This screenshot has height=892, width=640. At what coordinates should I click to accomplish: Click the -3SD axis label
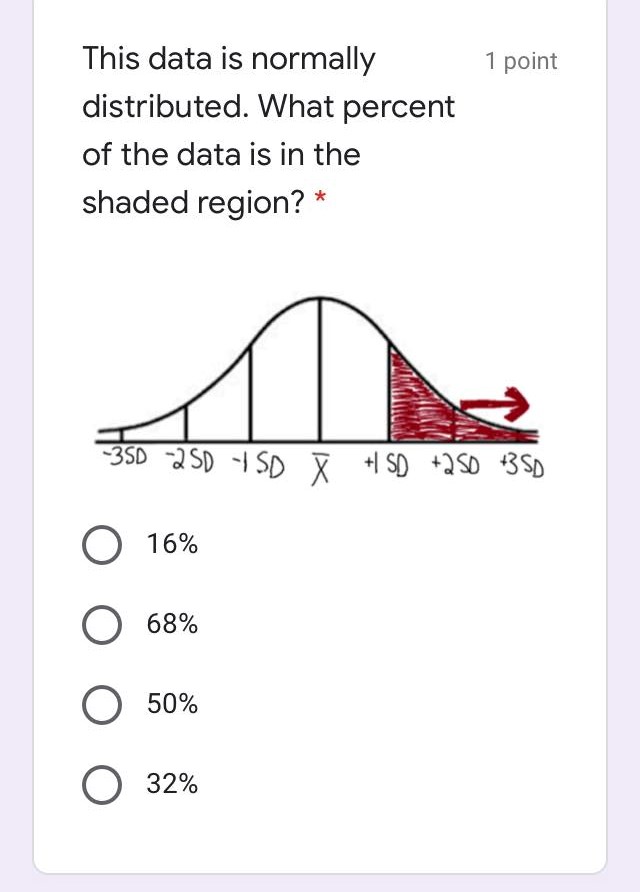[122, 457]
